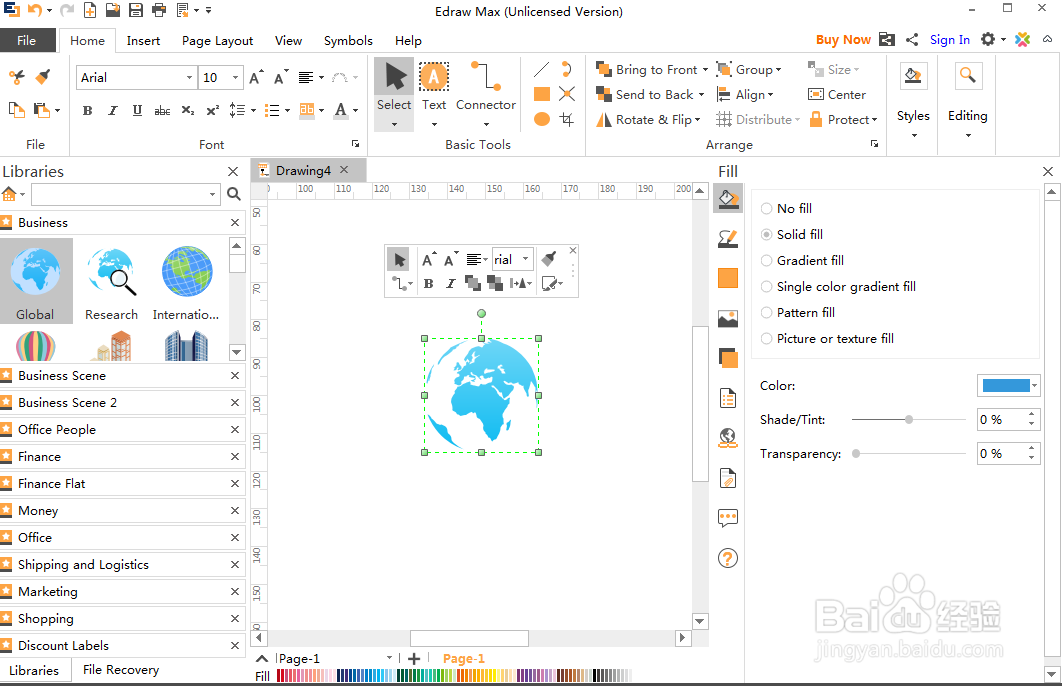The image size is (1062, 686).
Task: Pick the ellipse shape tool
Action: (x=542, y=119)
